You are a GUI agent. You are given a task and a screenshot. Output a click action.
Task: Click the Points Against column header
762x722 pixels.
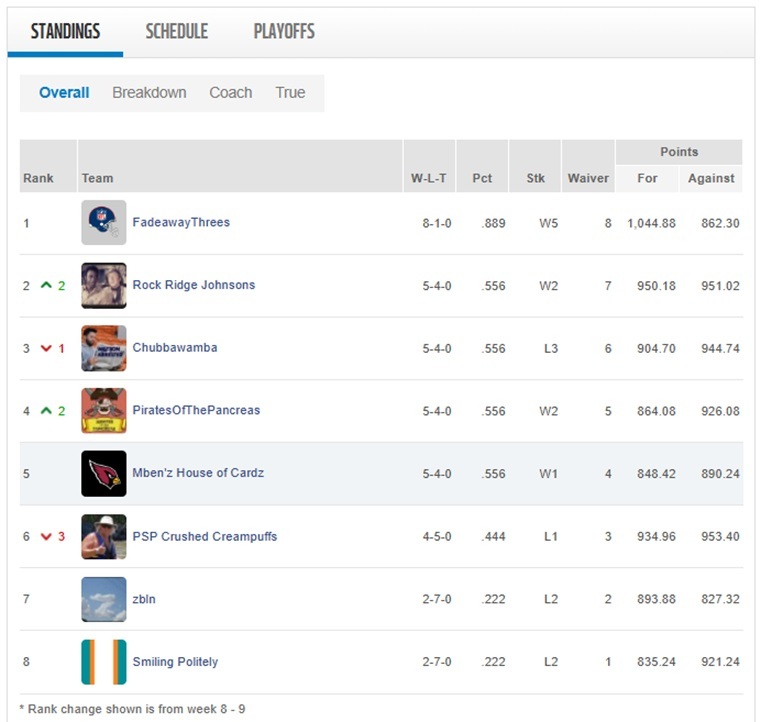[711, 178]
